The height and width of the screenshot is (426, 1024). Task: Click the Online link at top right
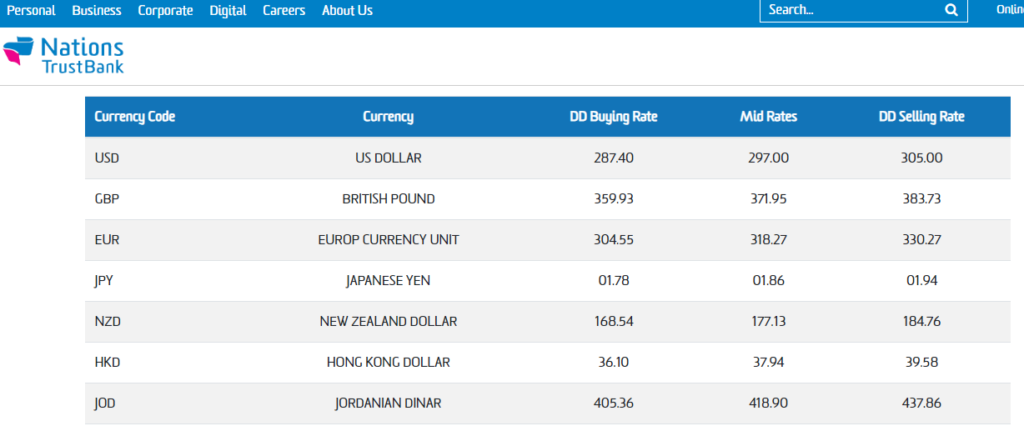[1010, 10]
